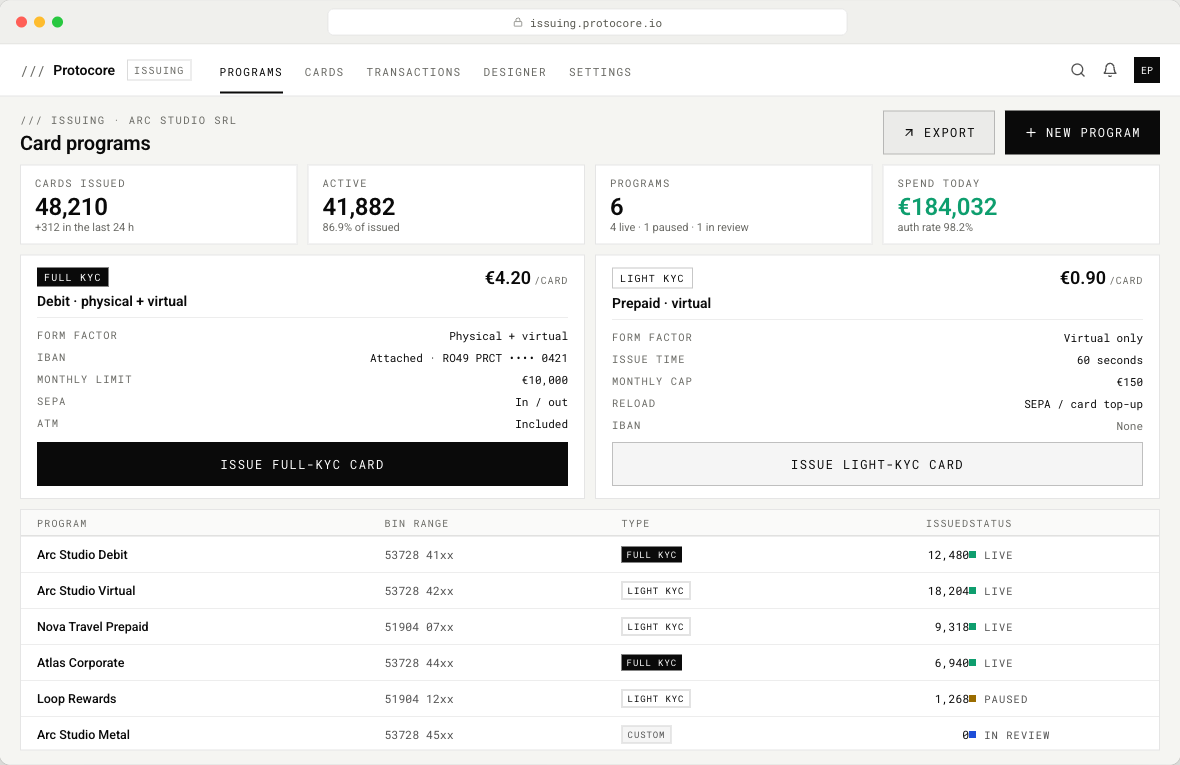The width and height of the screenshot is (1180, 765).
Task: Click the Issuing badge beside the logo
Action: coord(159,70)
